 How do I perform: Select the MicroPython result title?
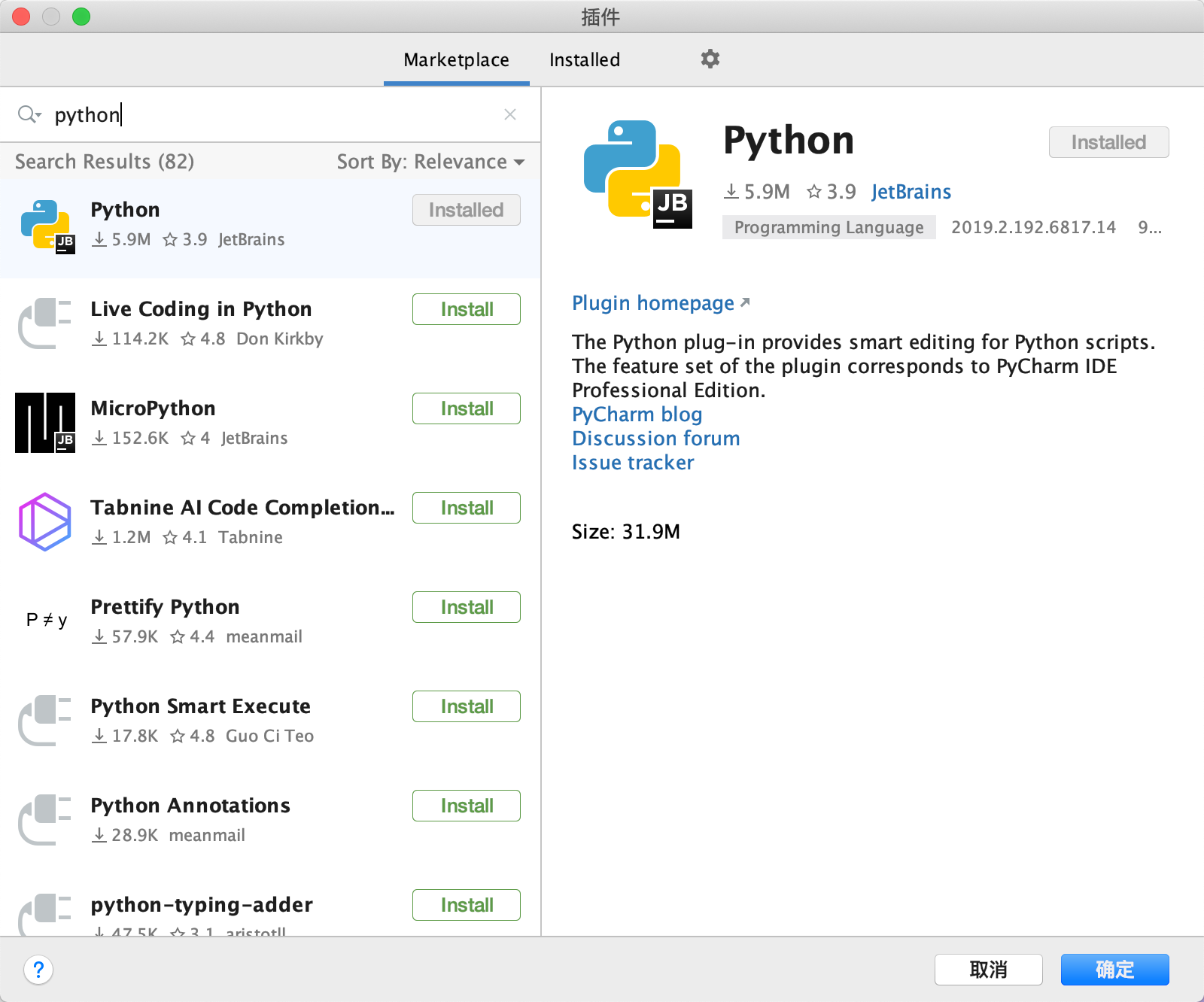[x=153, y=408]
